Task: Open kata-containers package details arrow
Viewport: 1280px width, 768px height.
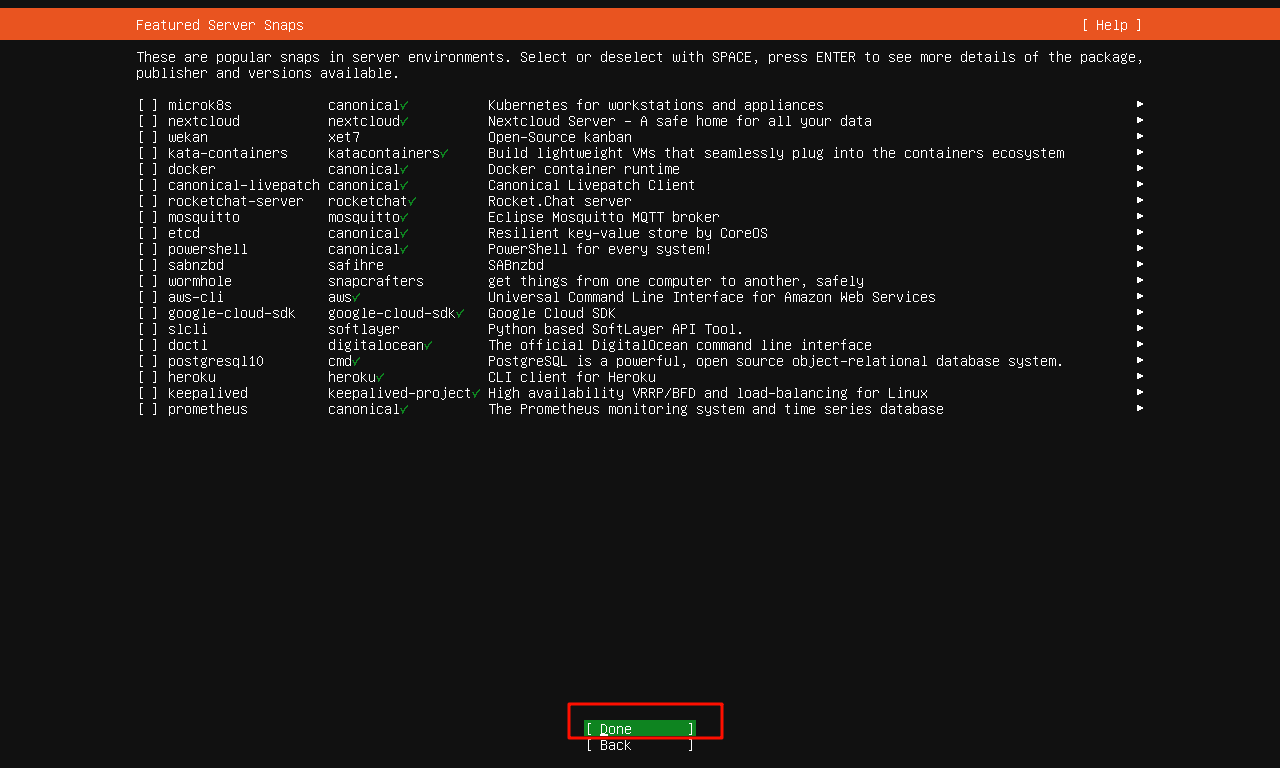Action: (1139, 152)
